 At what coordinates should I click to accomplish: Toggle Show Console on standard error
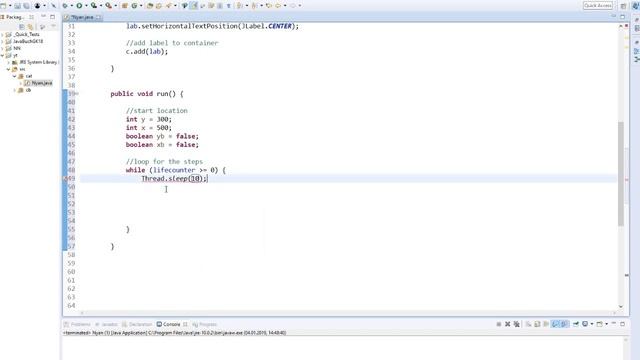pos(564,324)
